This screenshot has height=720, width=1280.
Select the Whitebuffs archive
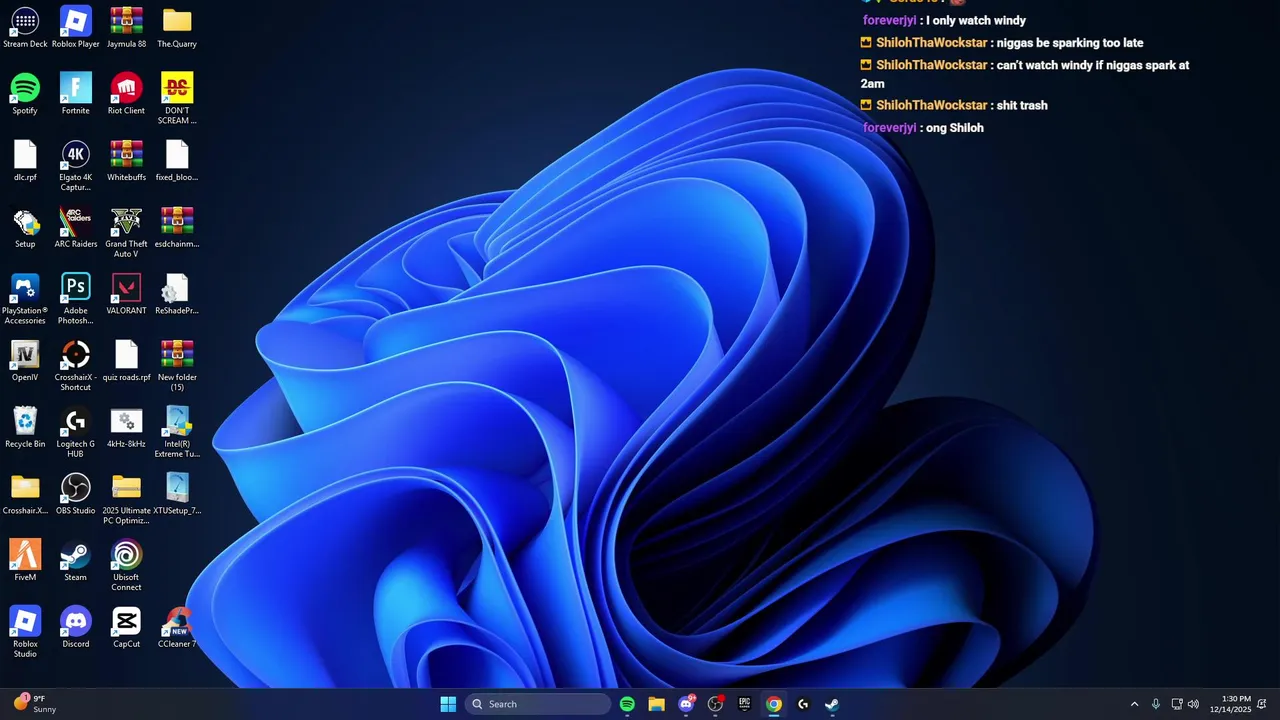coord(126,161)
